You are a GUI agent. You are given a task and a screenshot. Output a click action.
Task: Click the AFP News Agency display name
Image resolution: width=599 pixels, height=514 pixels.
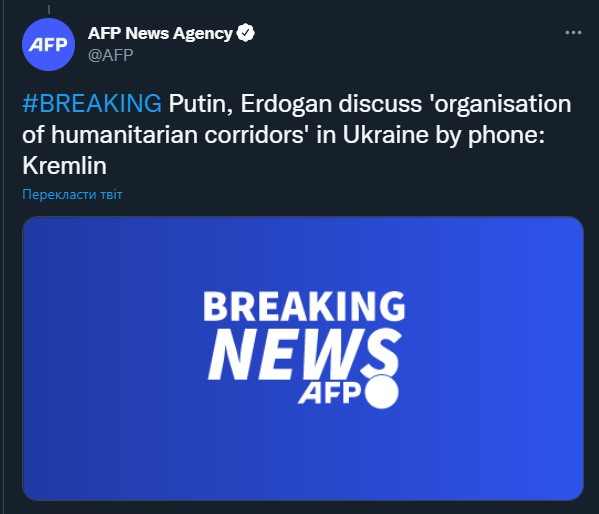pos(160,33)
